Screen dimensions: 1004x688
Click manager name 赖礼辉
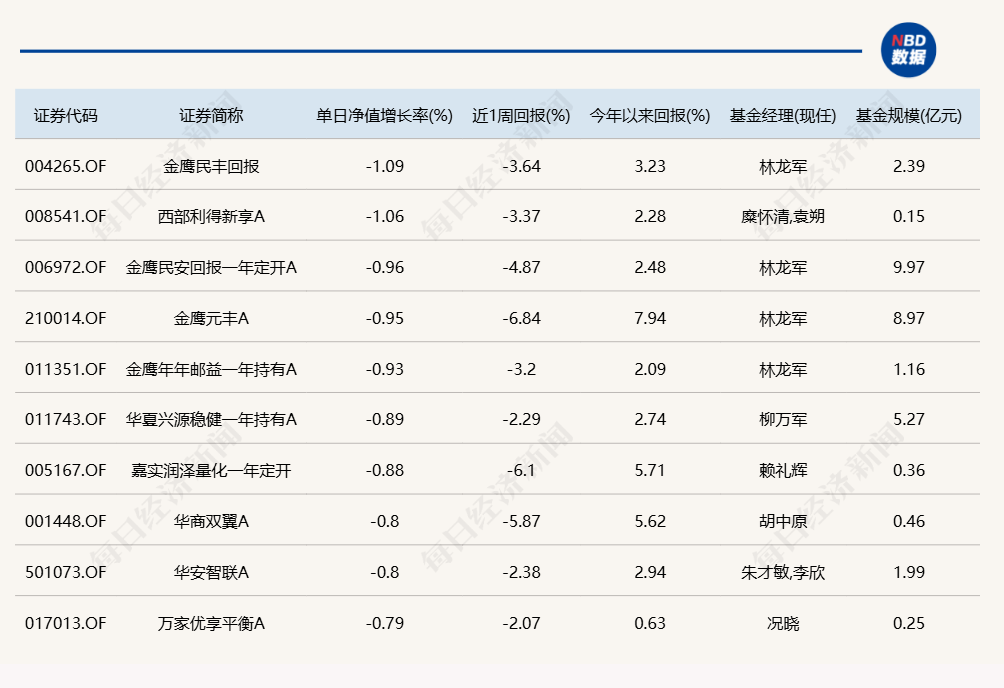[783, 470]
